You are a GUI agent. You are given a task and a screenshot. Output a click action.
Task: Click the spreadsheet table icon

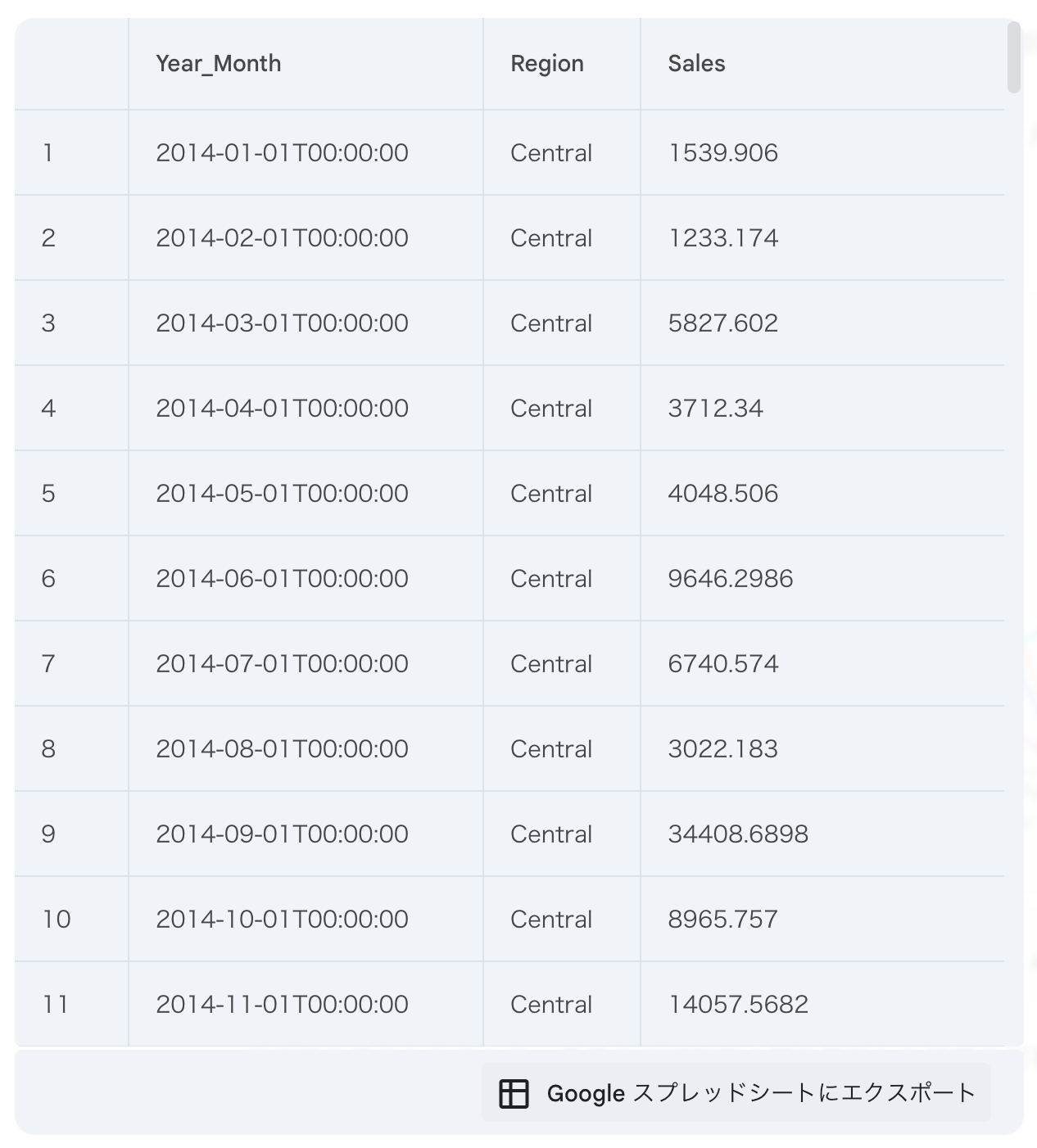(x=514, y=1093)
